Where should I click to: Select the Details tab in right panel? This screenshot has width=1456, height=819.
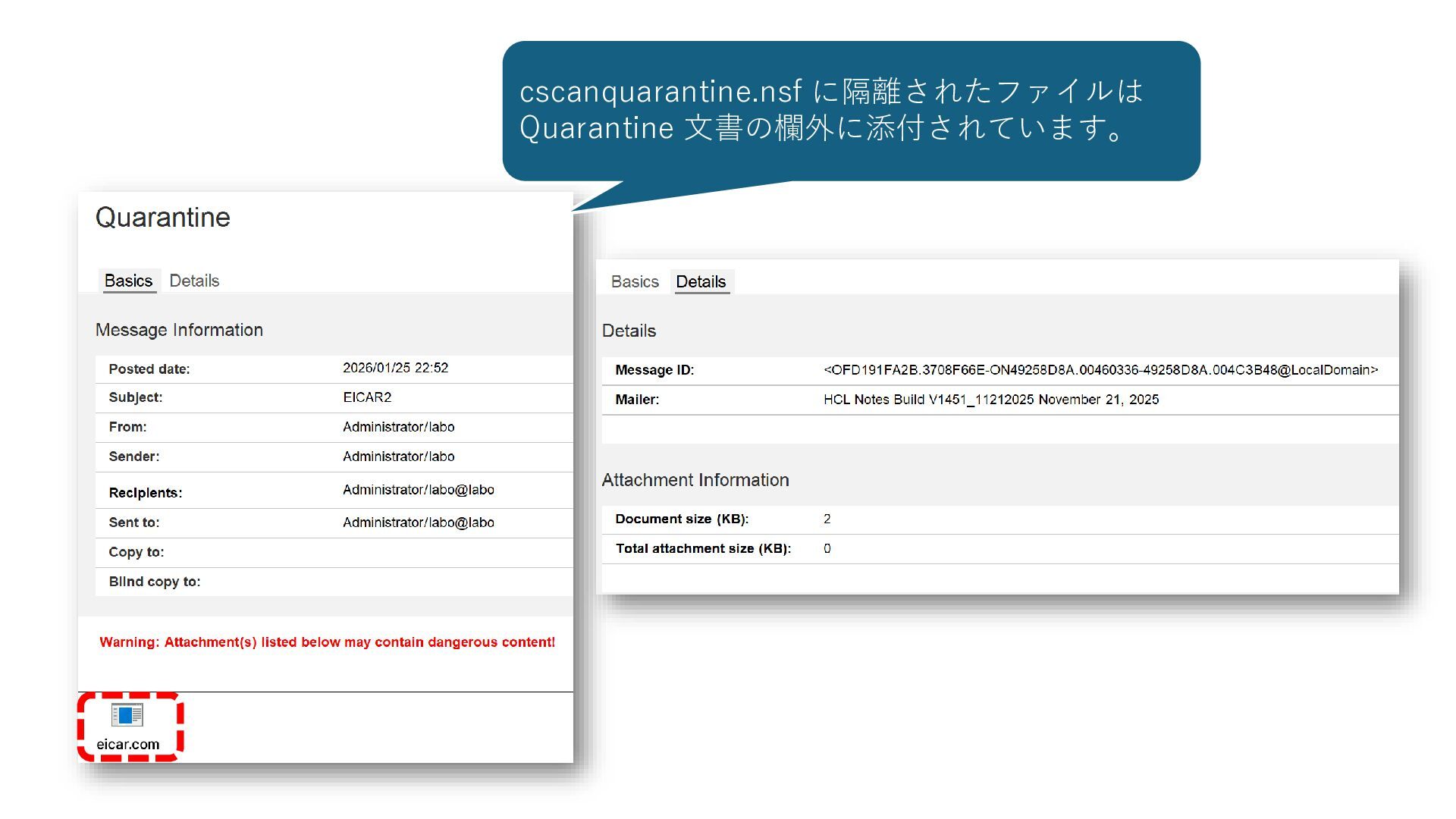701,282
